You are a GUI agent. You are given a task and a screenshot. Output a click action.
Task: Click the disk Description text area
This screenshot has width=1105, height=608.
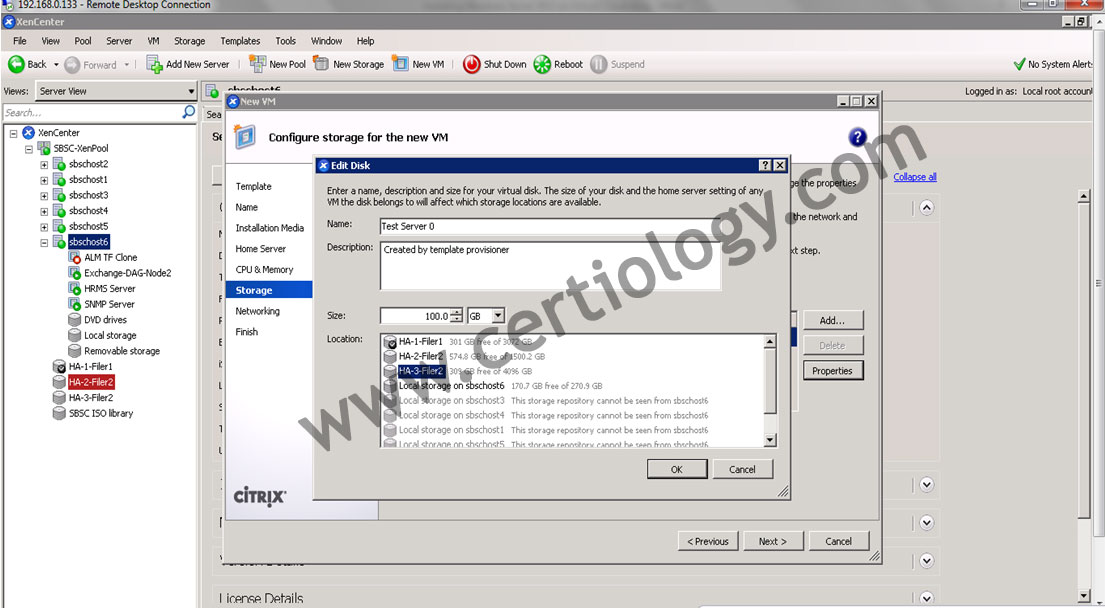[550, 266]
